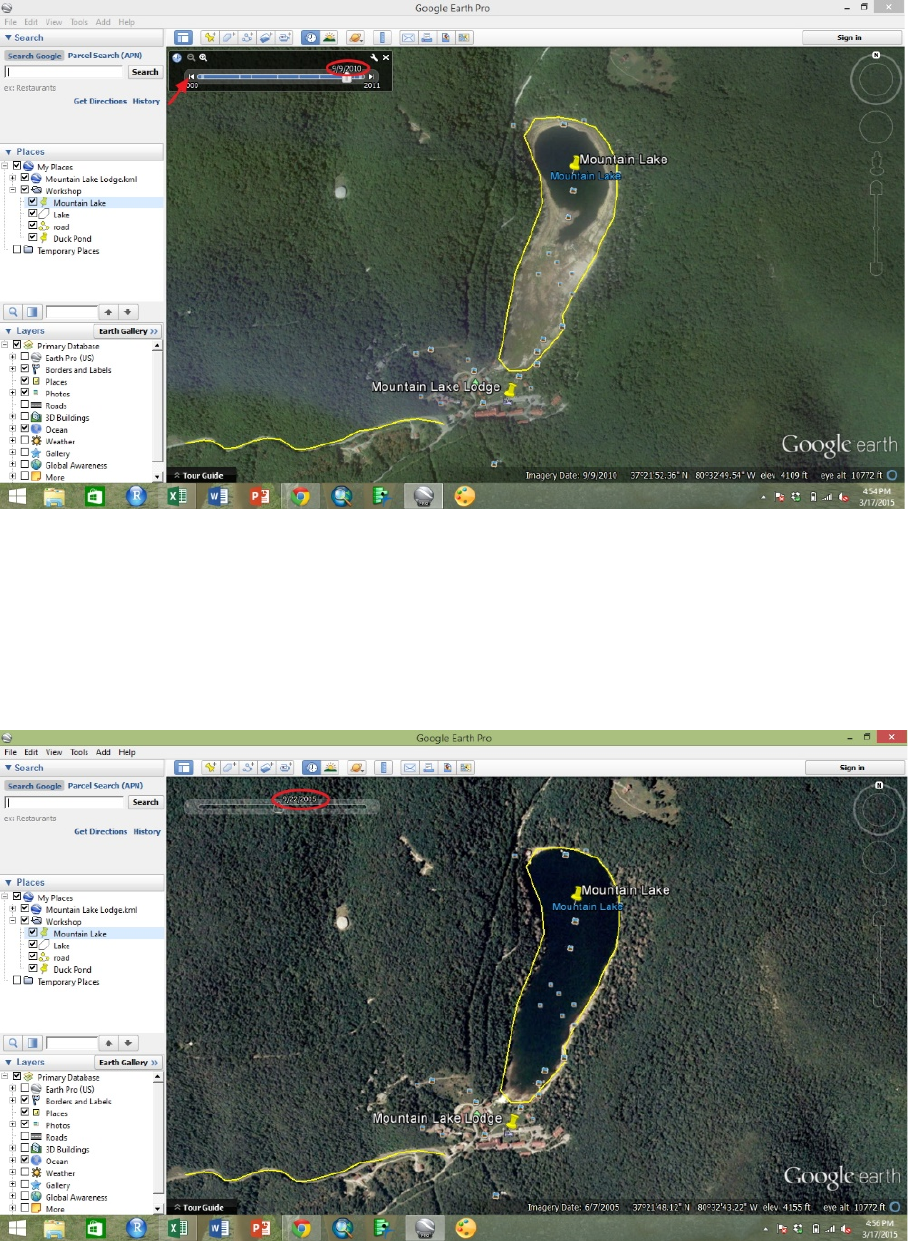The image size is (908, 1241).
Task: Zoom in the historical time slider range
Action: tap(203, 58)
